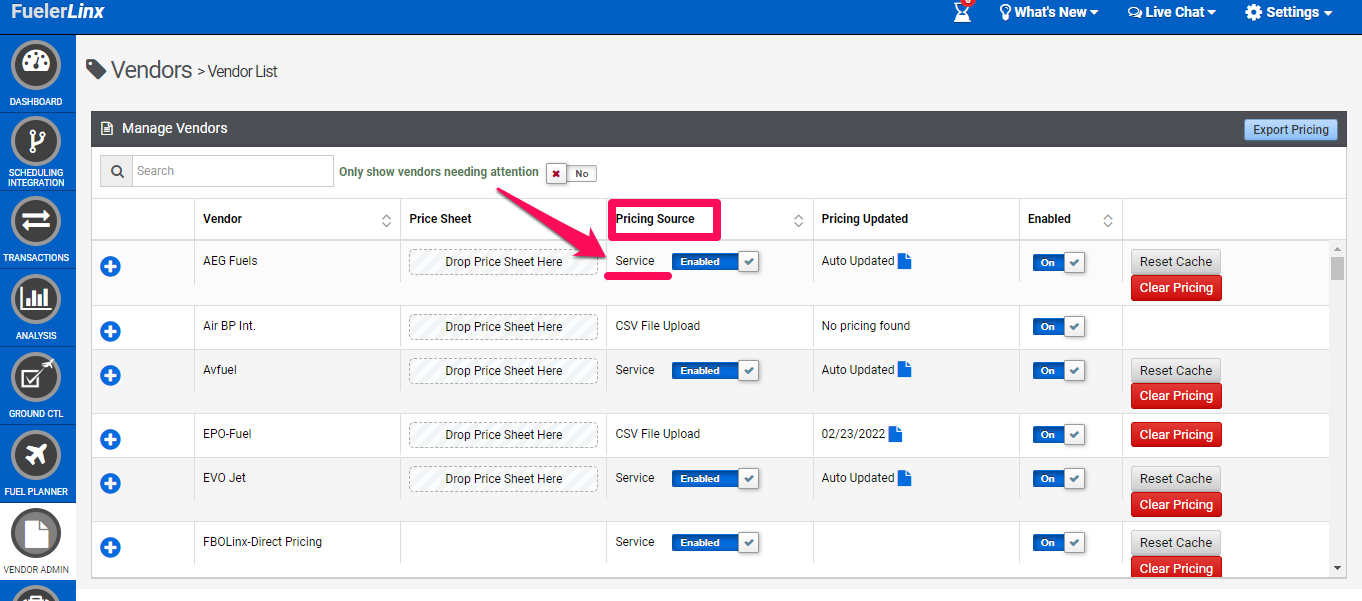Expand EPO-Fuel row plus icon

111,439
